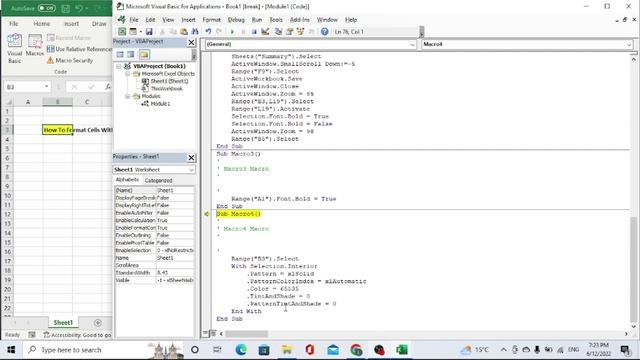Edit the DisplayPageBreaks False property value
This screenshot has height=360, width=640.
click(175, 198)
